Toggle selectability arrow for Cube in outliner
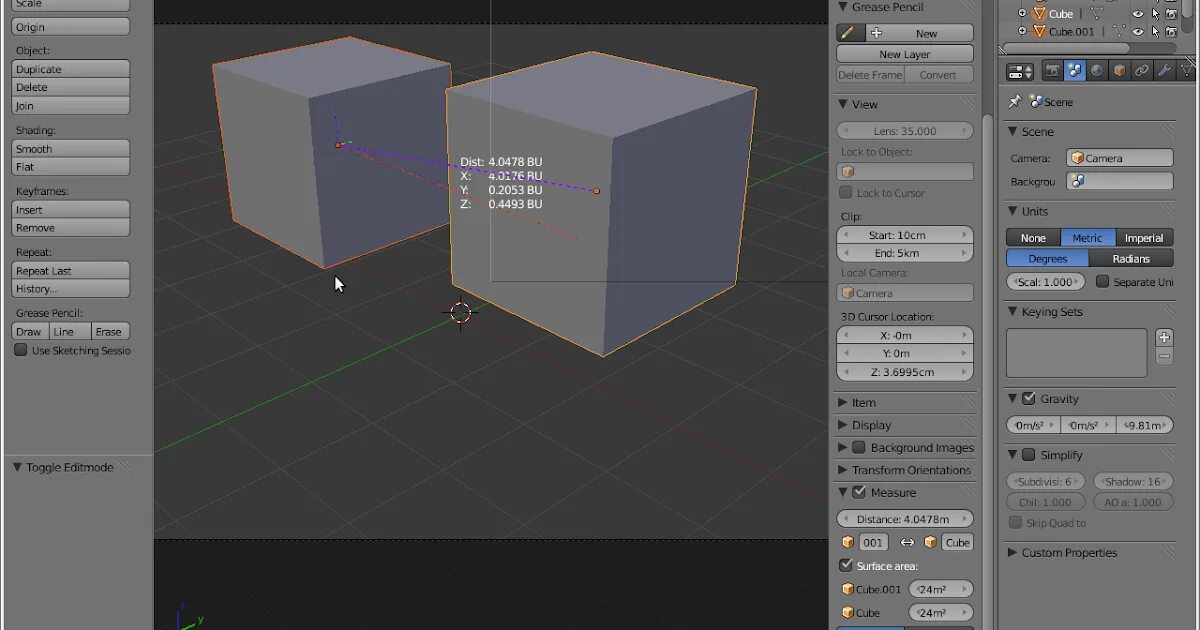Image resolution: width=1200 pixels, height=630 pixels. point(1155,14)
